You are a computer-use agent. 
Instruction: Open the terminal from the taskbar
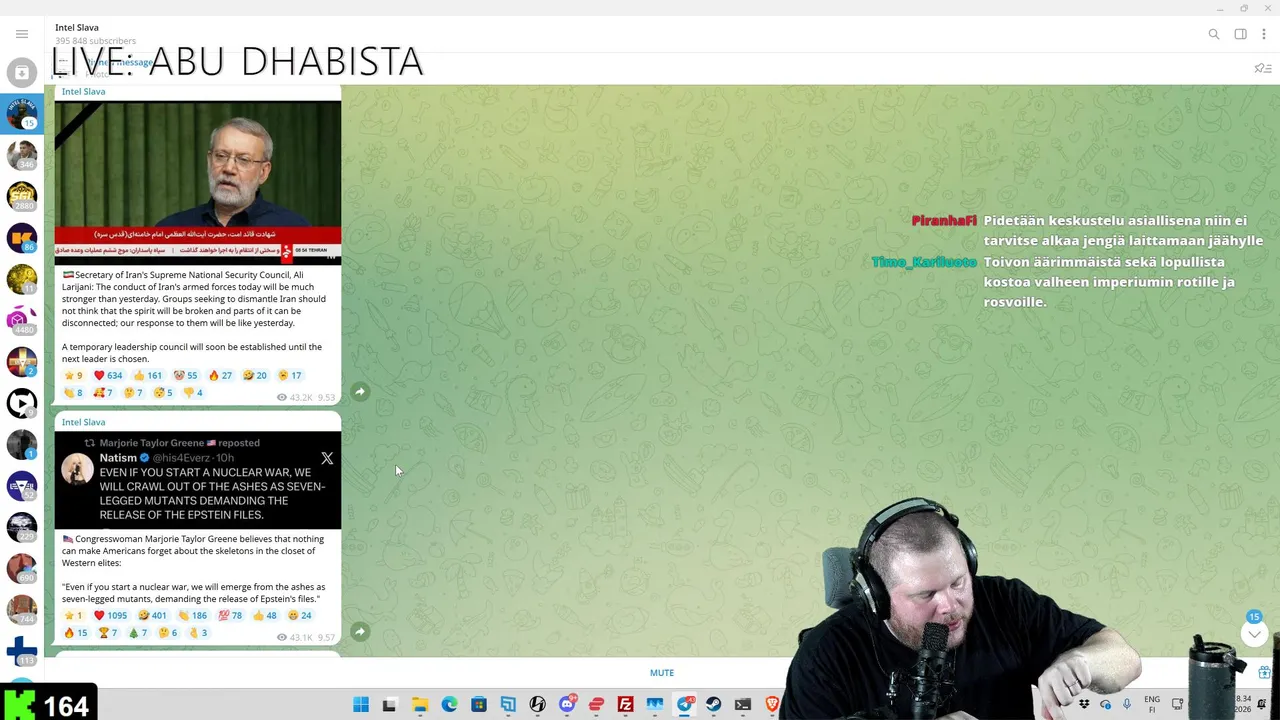(x=743, y=705)
